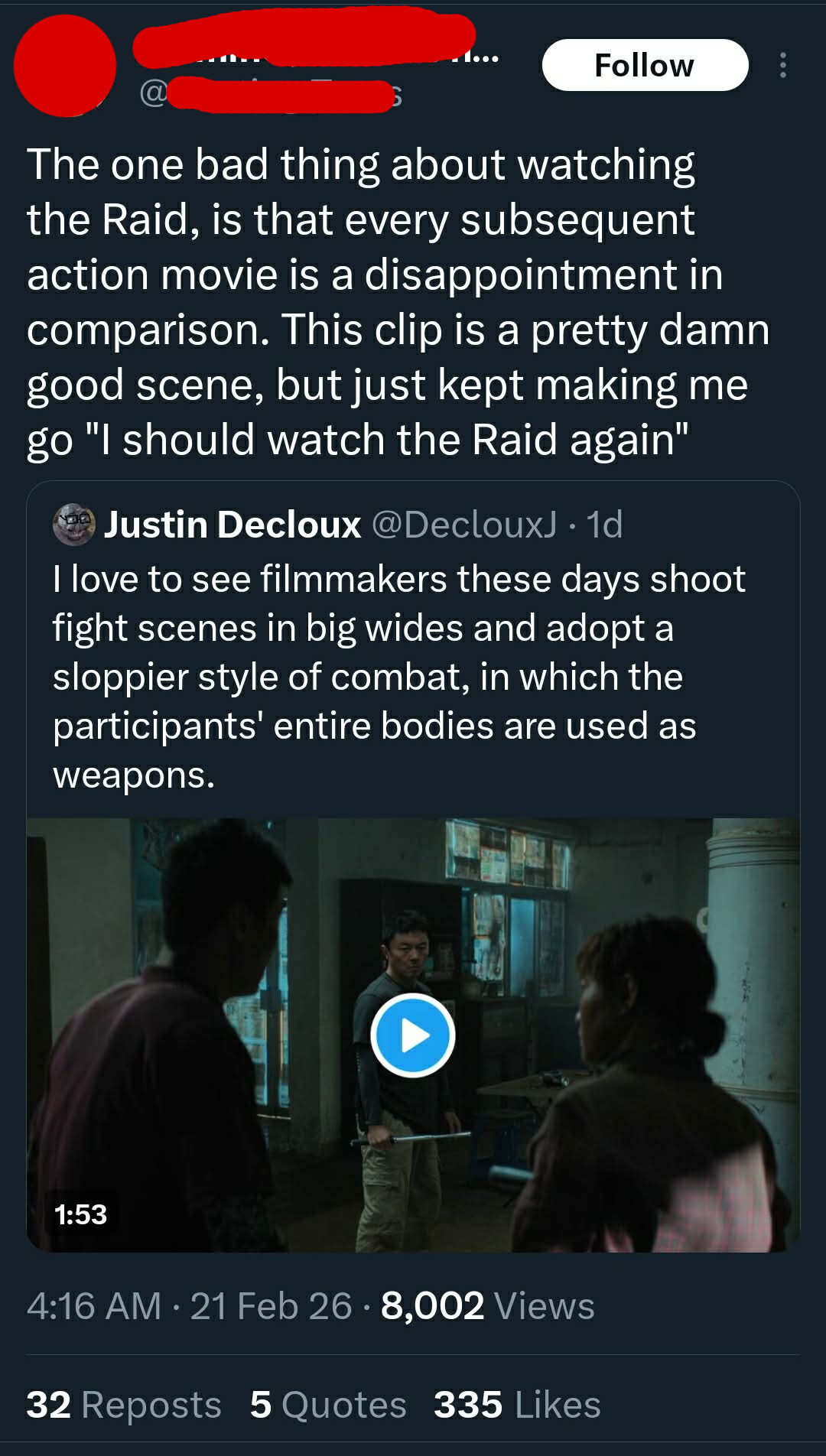Screen dimensions: 826x1456
Task: Show the 335 Likes list
Action: 517,1405
